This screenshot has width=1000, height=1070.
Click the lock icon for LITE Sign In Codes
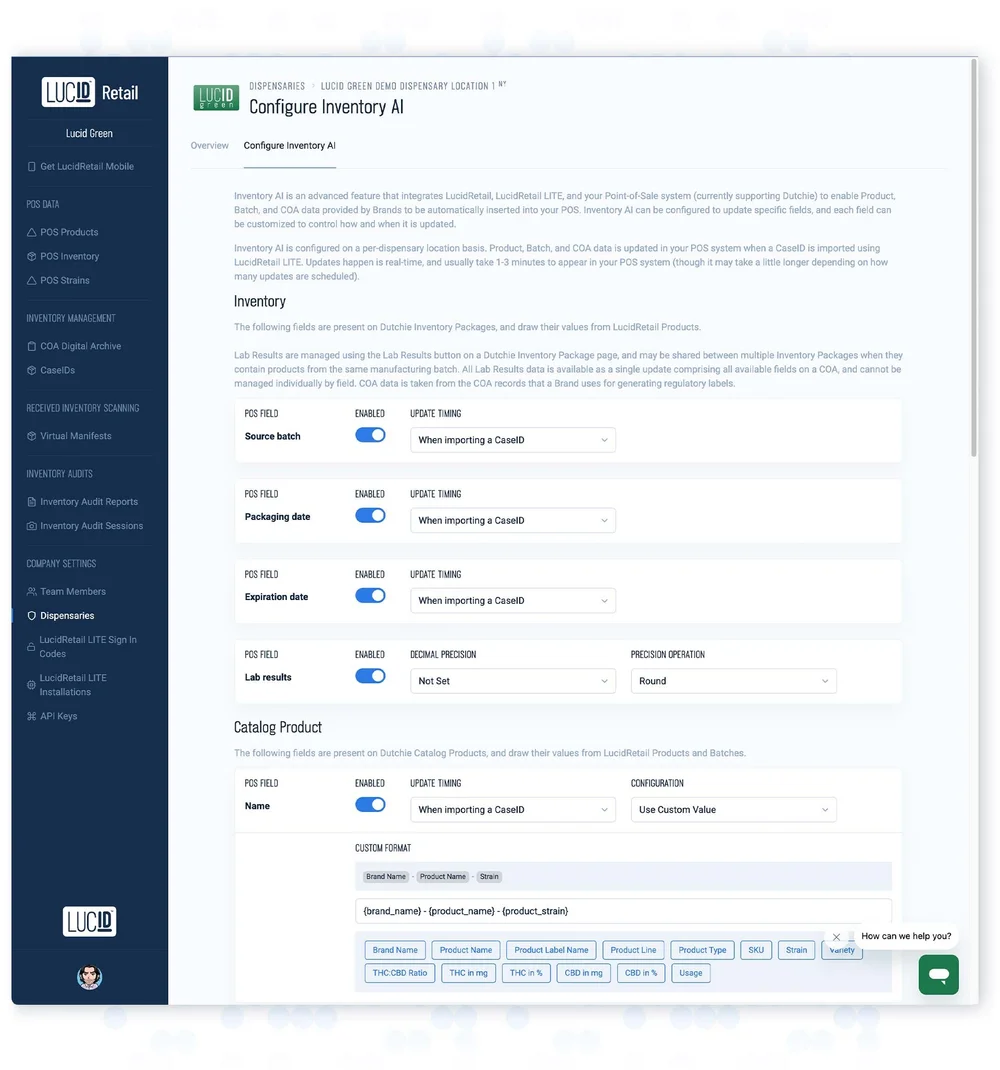31,647
